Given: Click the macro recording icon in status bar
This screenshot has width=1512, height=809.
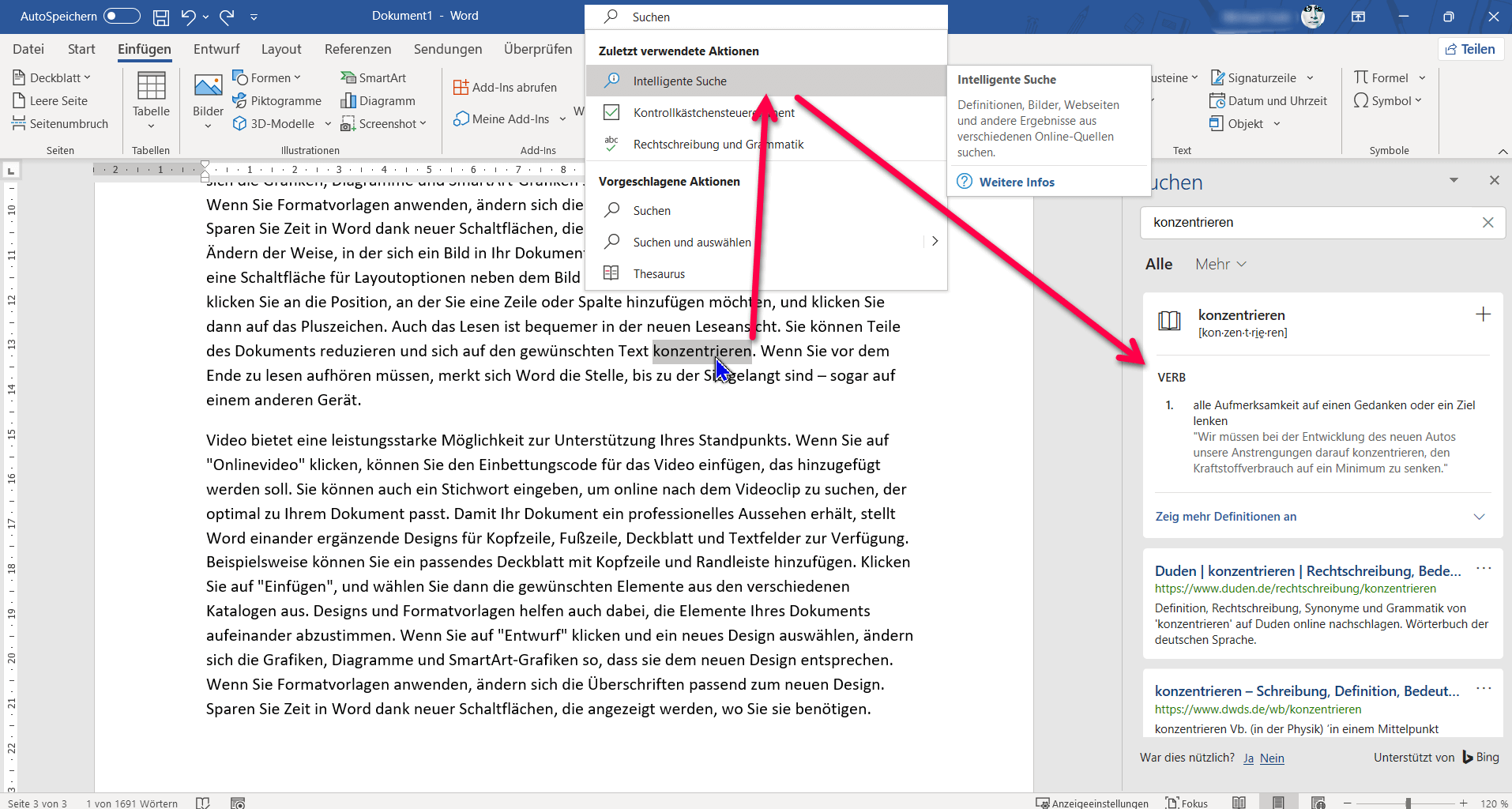Looking at the screenshot, I should point(238,803).
